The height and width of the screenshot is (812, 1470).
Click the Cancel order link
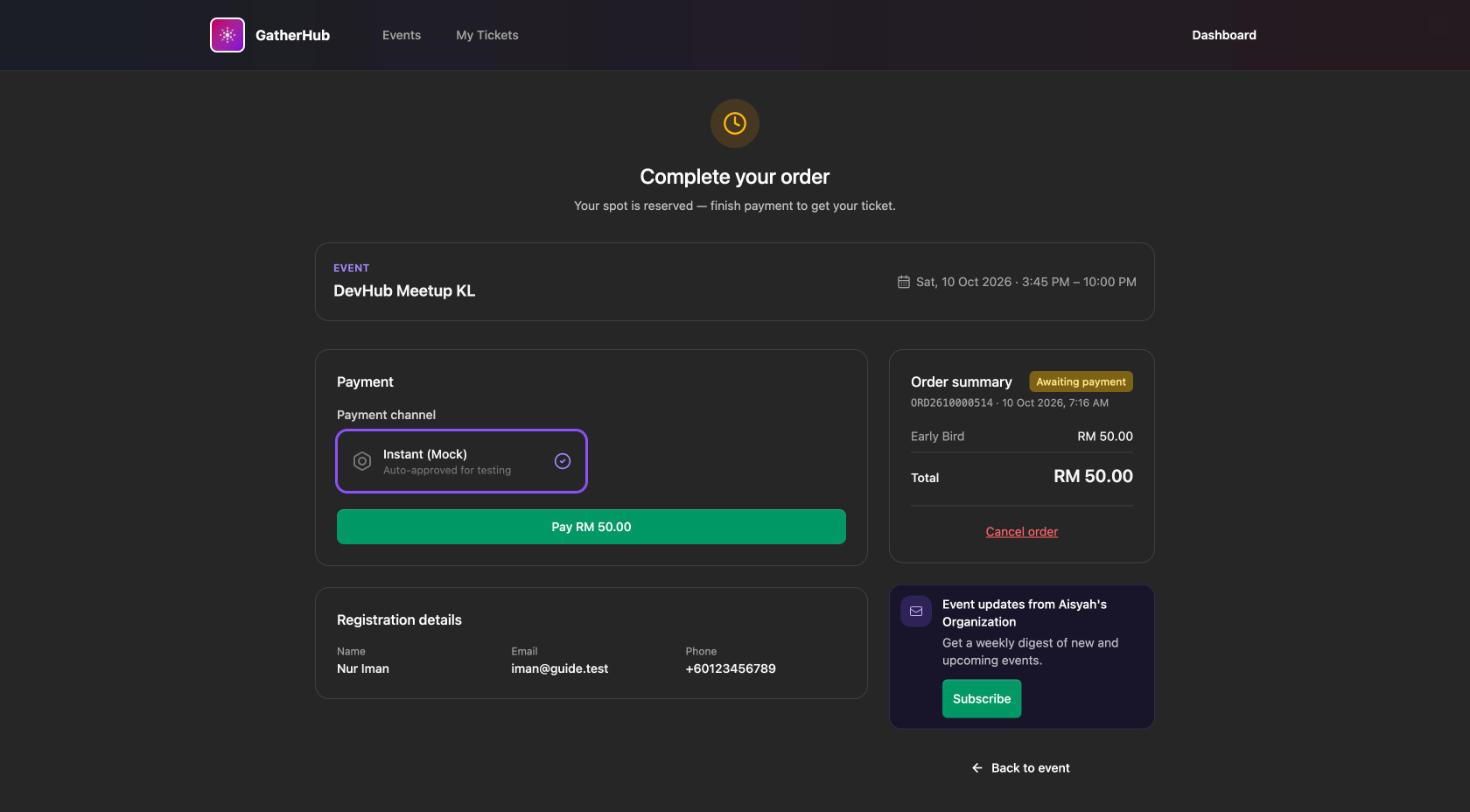1022,532
